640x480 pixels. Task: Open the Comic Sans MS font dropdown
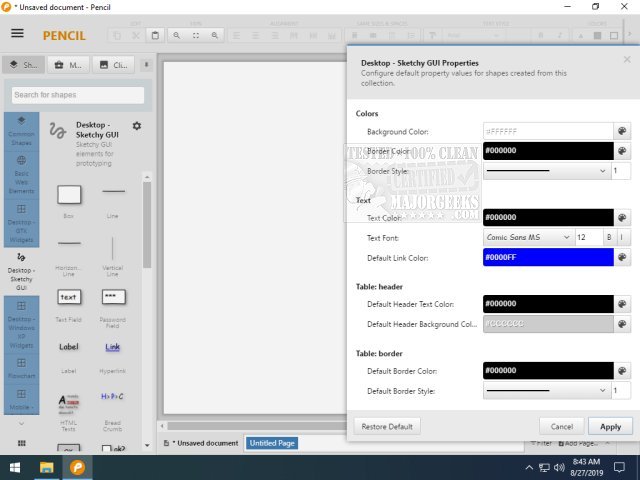point(529,237)
